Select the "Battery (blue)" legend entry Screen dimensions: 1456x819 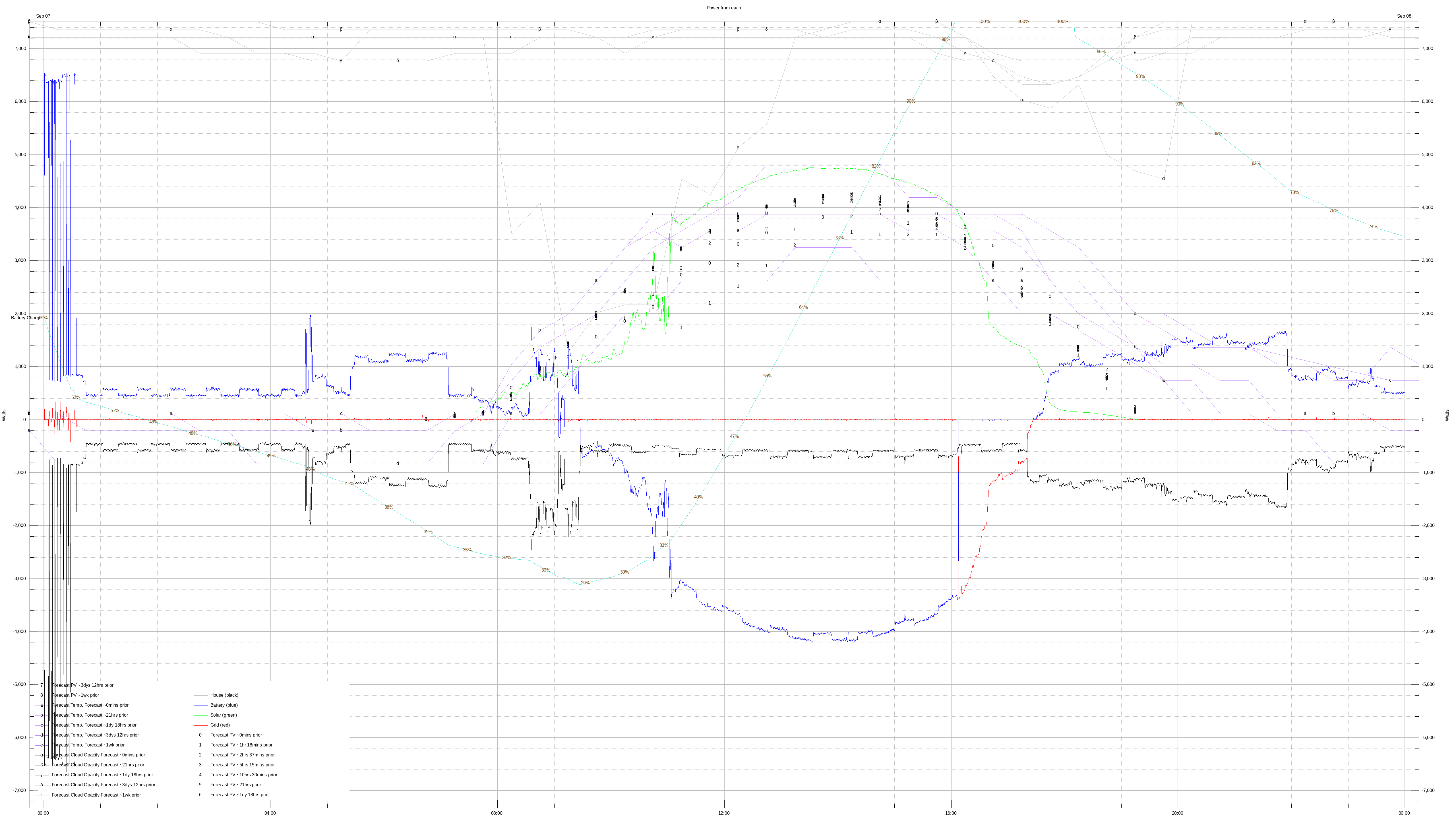point(224,705)
